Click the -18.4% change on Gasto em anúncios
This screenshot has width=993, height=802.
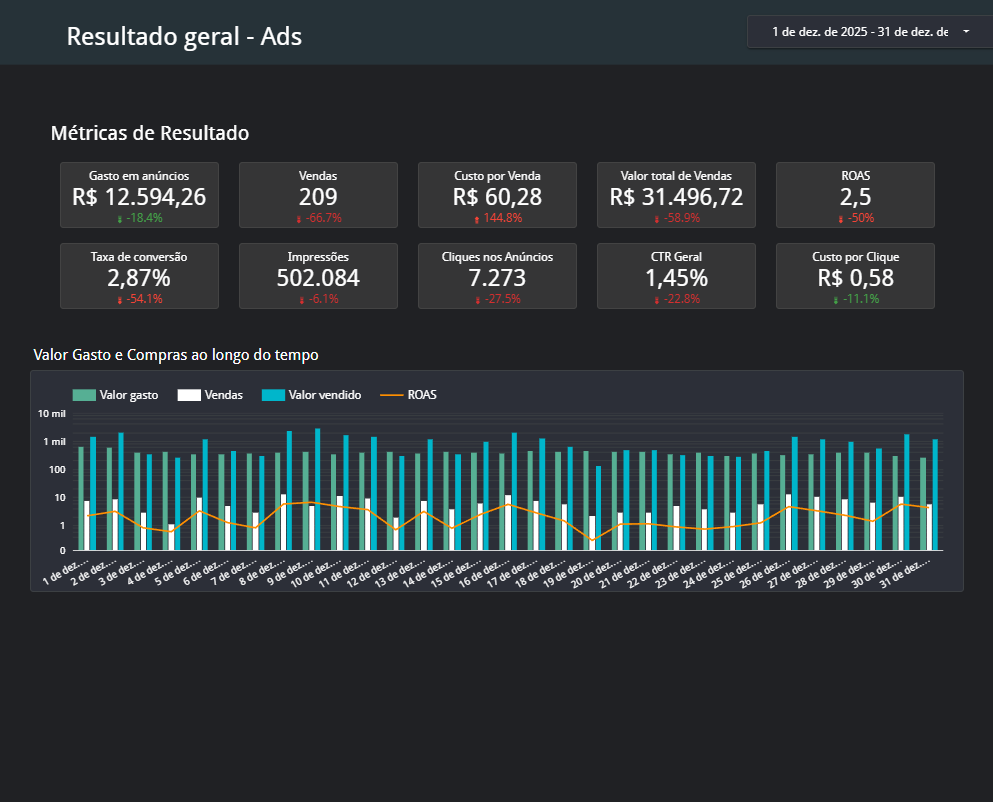click(144, 218)
